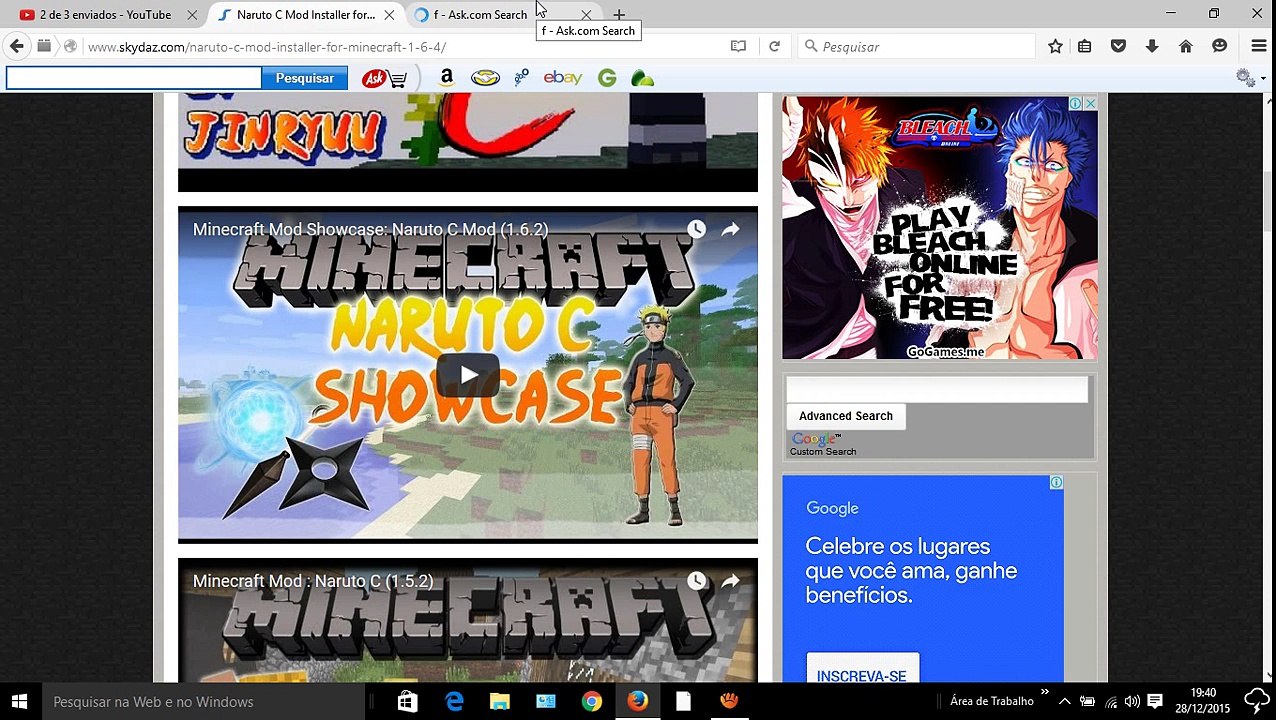Click the Google Custom Search input field
1276x720 pixels.
pyautogui.click(x=937, y=389)
